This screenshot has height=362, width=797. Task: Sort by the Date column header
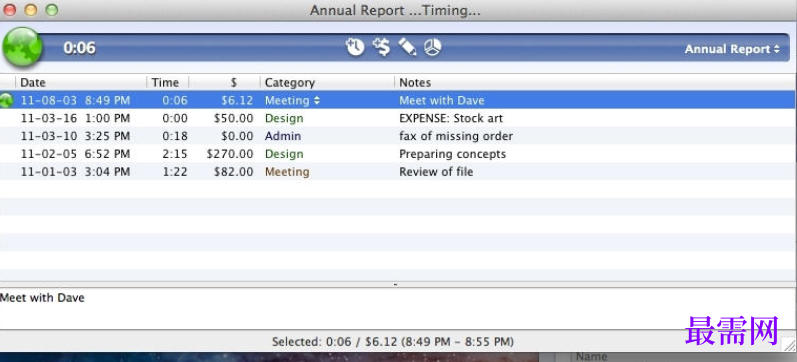pyautogui.click(x=81, y=82)
